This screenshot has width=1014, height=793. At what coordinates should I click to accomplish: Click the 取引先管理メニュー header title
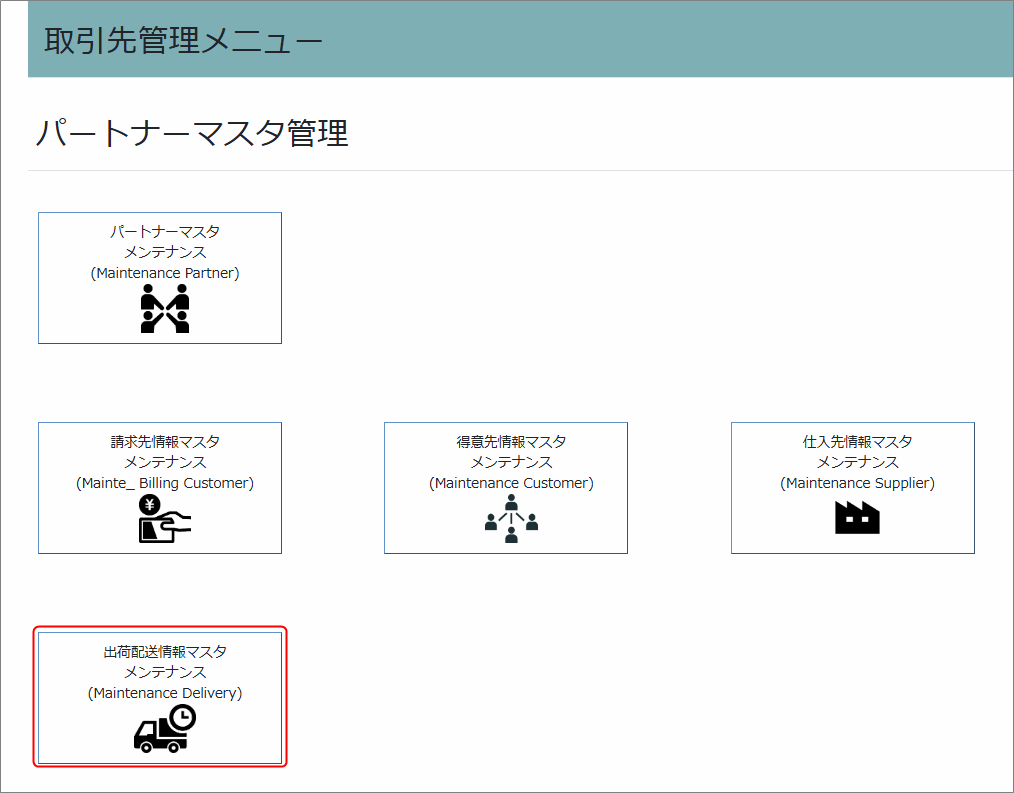coord(183,41)
